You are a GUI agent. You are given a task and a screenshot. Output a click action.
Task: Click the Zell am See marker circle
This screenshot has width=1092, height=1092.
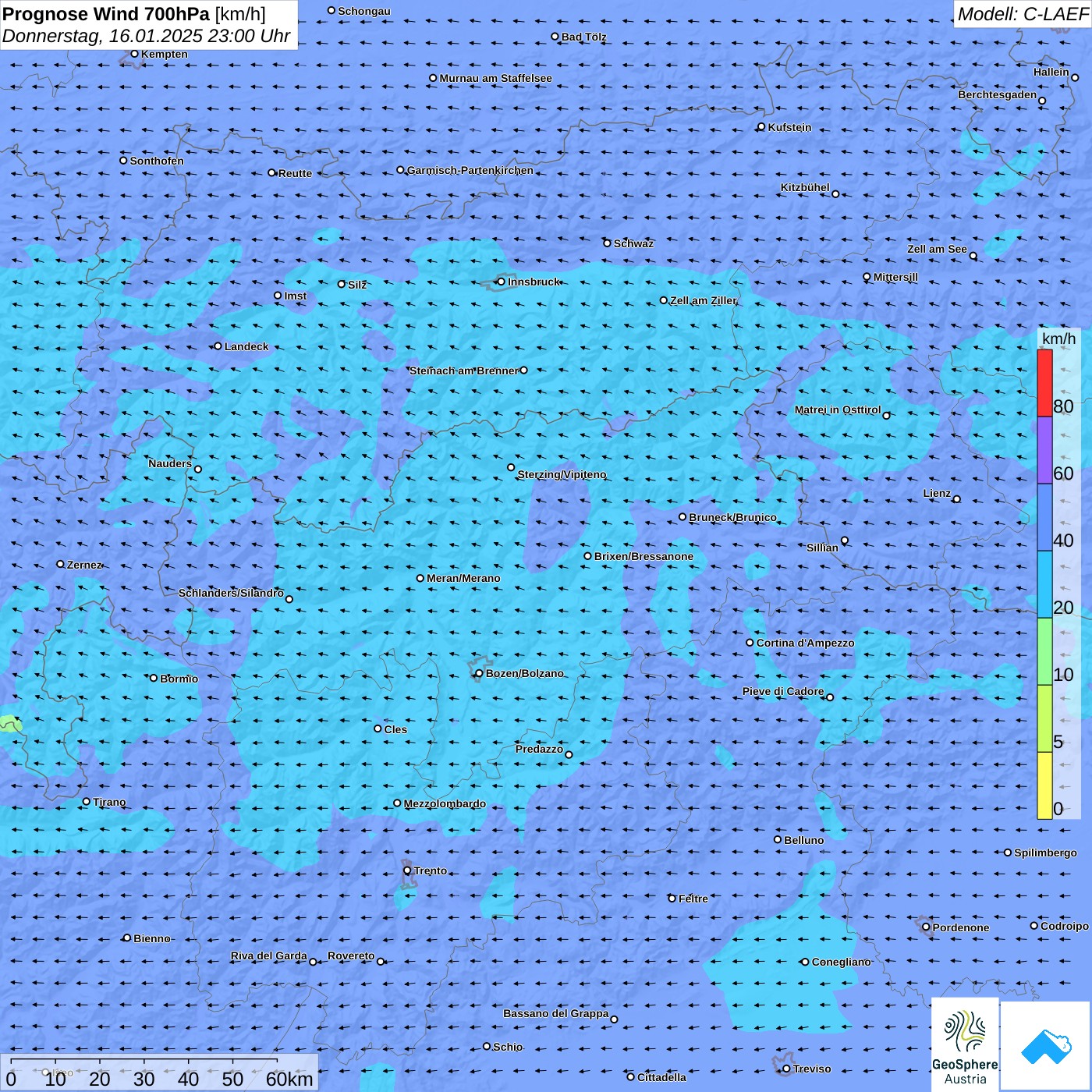coord(973,256)
